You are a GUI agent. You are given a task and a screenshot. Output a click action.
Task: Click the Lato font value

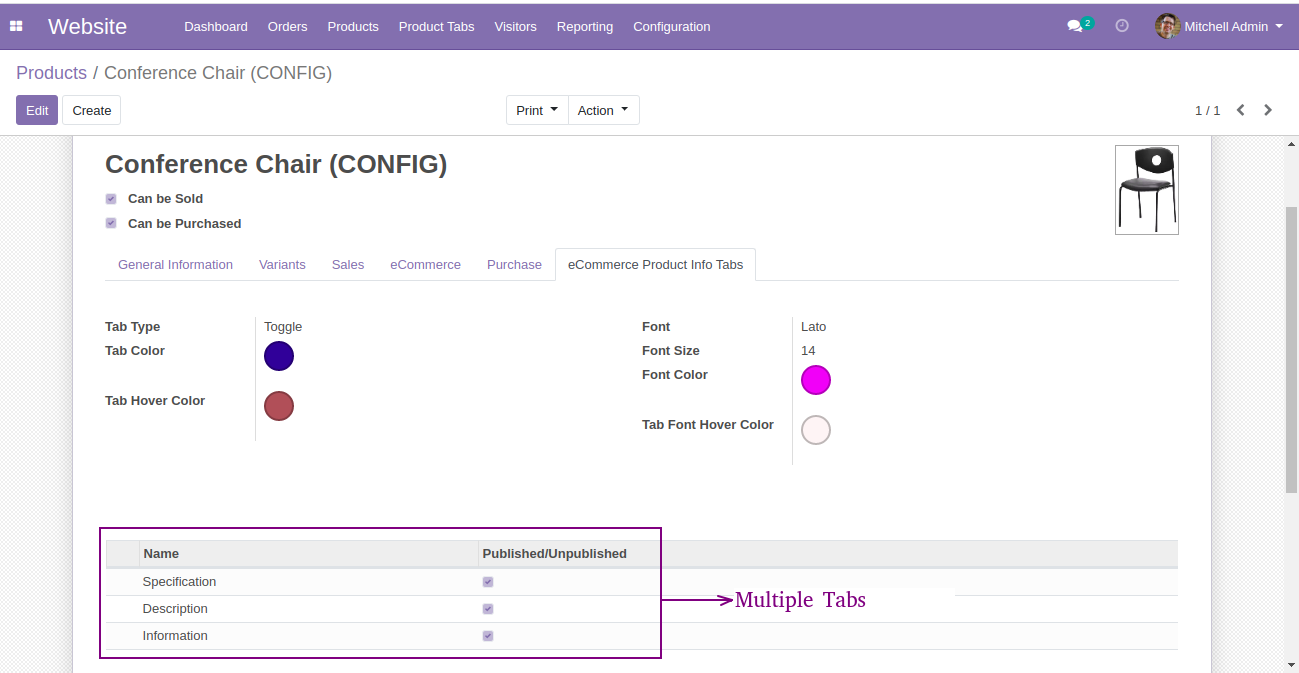click(x=814, y=327)
